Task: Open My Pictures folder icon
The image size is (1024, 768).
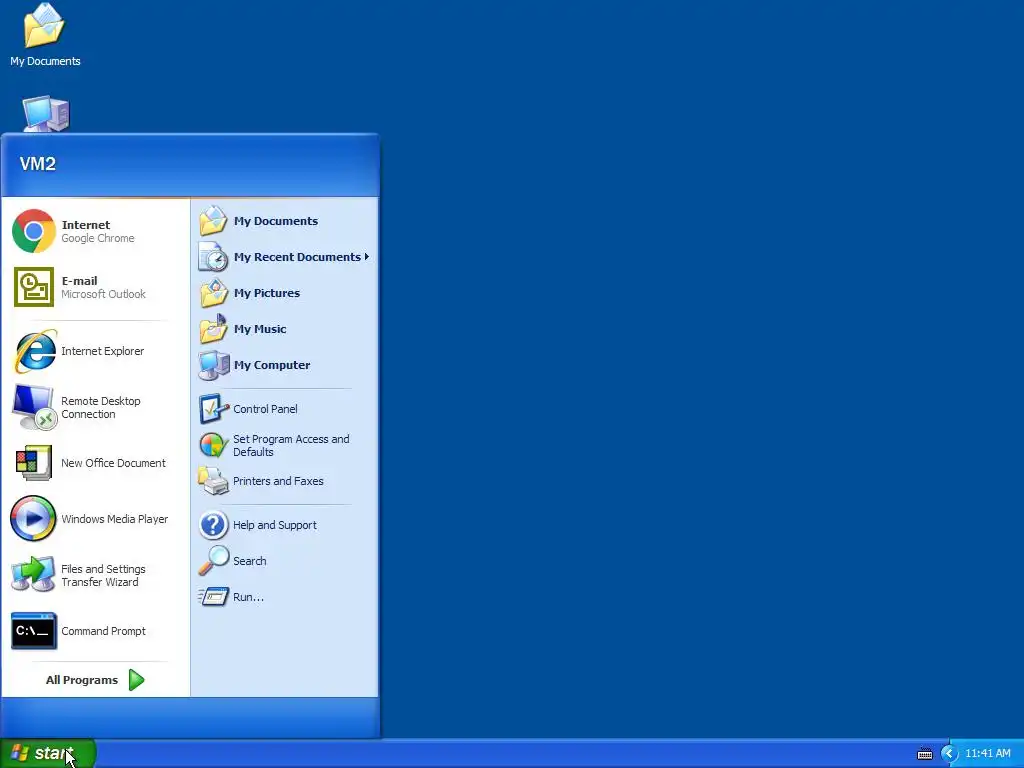Action: [x=214, y=293]
